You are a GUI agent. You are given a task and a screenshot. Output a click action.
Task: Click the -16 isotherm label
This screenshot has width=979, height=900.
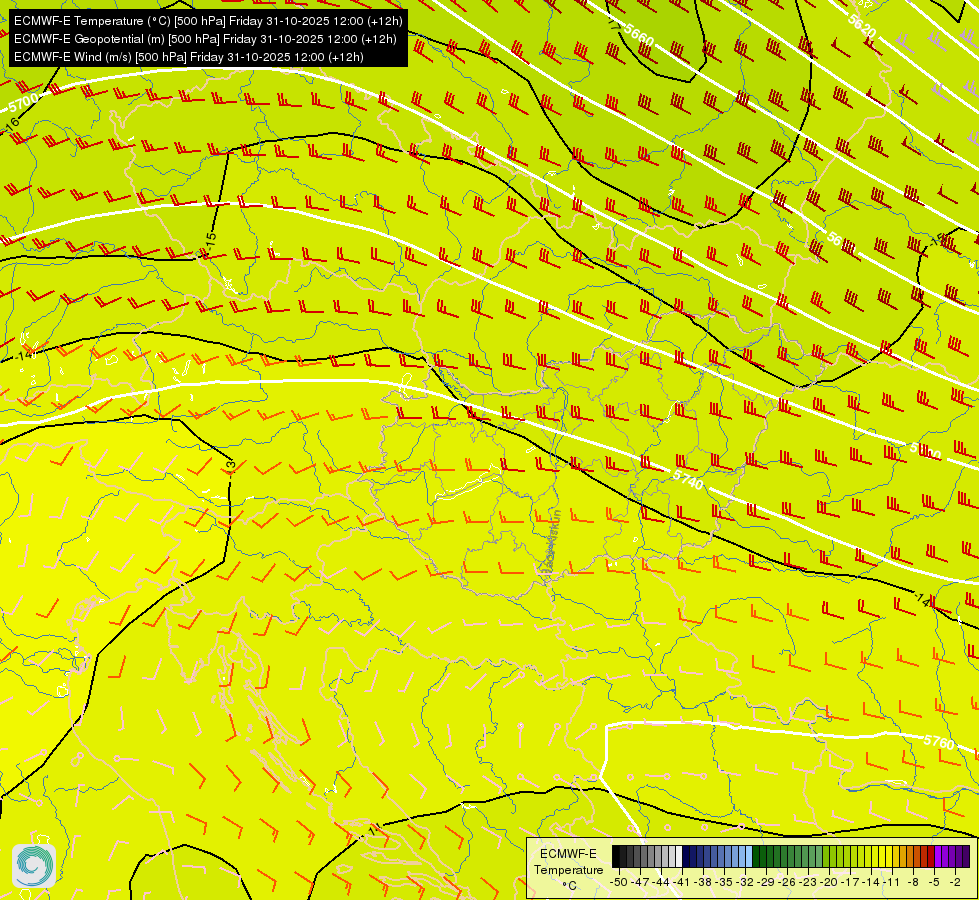(12, 124)
